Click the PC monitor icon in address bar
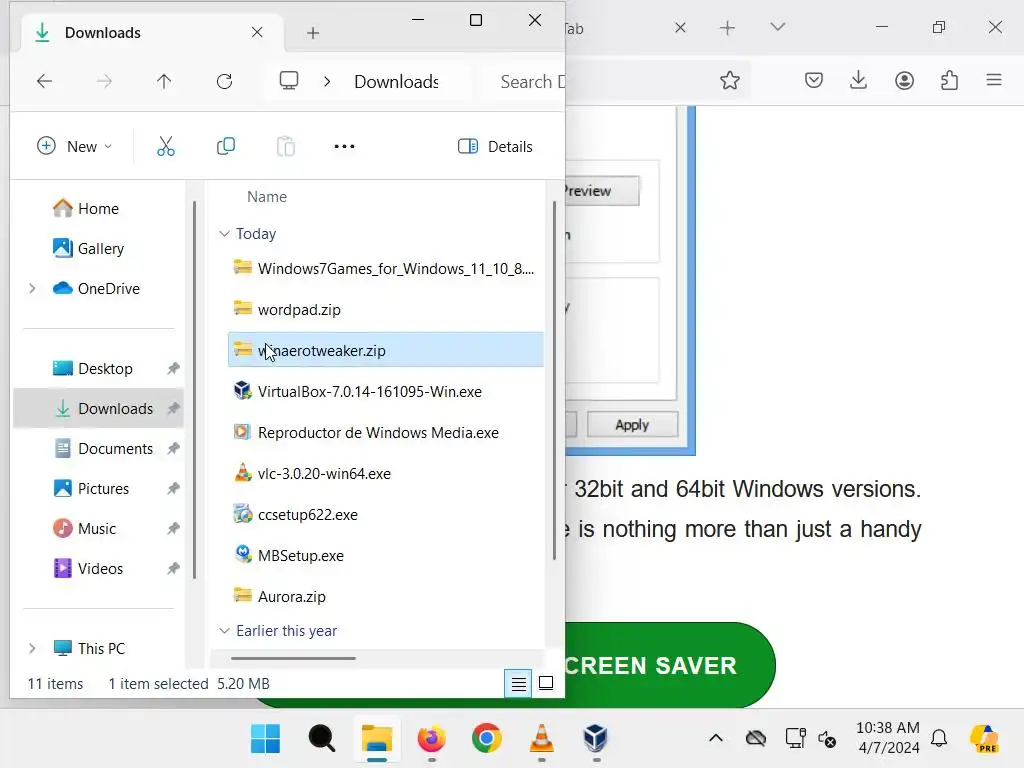The height and width of the screenshot is (768, 1024). tap(289, 81)
